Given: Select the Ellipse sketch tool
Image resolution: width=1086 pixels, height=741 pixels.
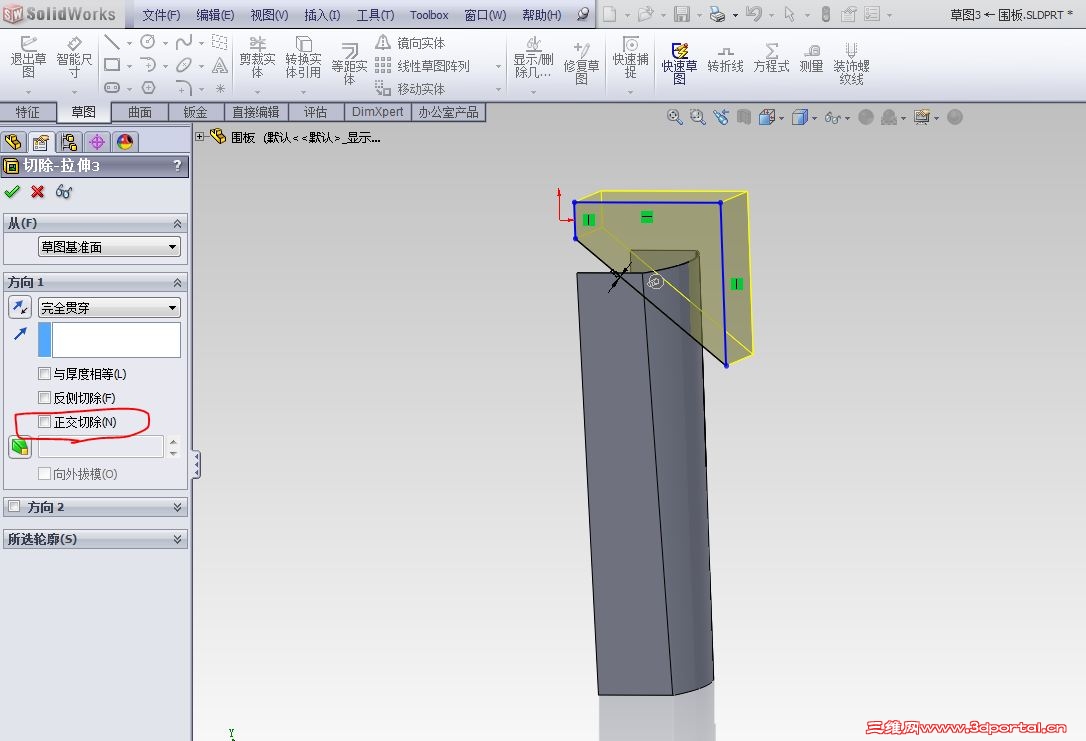Looking at the screenshot, I should point(184,65).
